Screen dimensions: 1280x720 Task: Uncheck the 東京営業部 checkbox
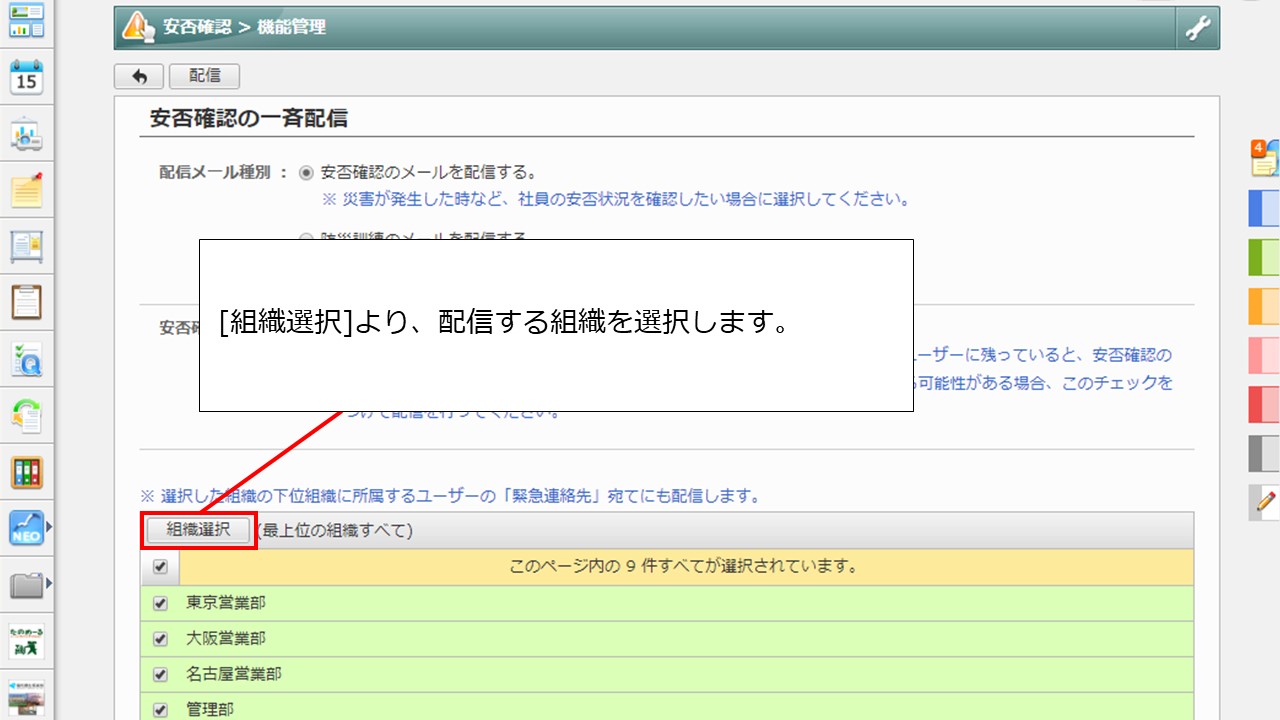(x=160, y=603)
